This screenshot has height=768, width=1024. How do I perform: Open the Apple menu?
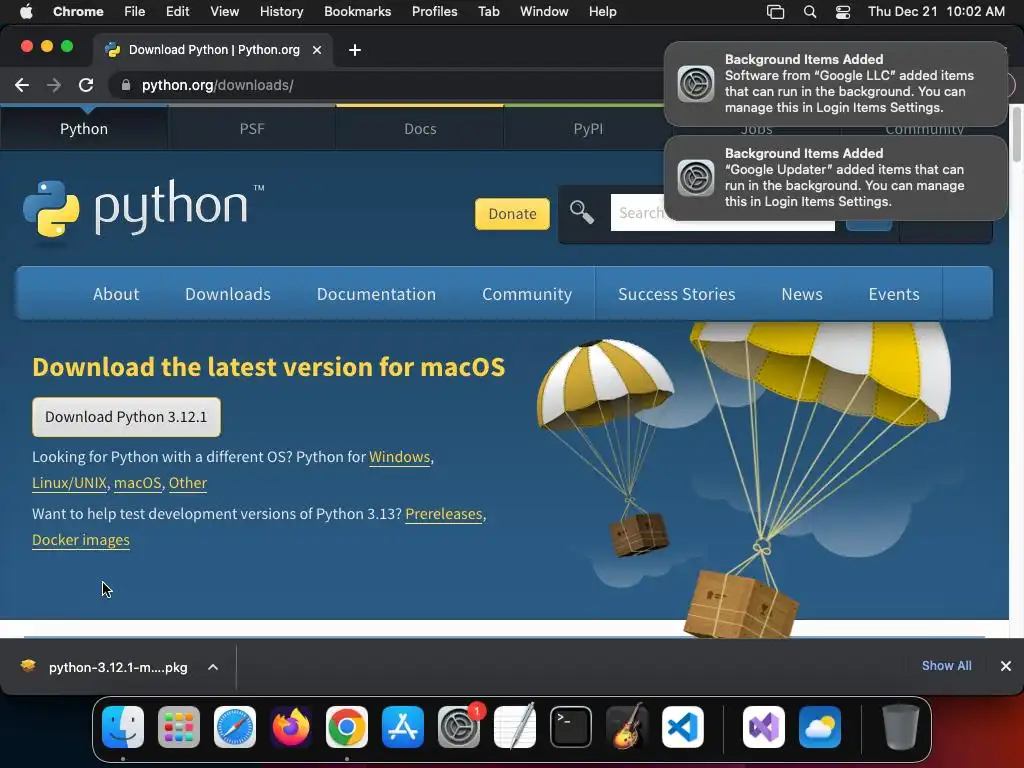[25, 12]
